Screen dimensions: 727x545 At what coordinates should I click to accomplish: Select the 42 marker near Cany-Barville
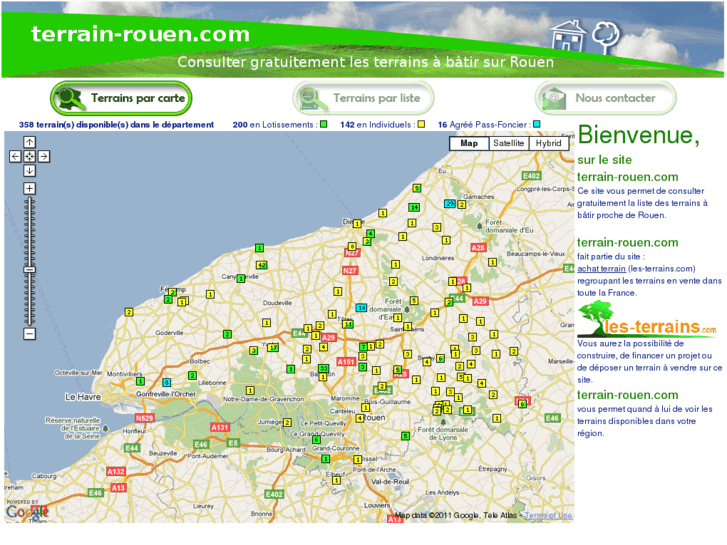point(261,265)
